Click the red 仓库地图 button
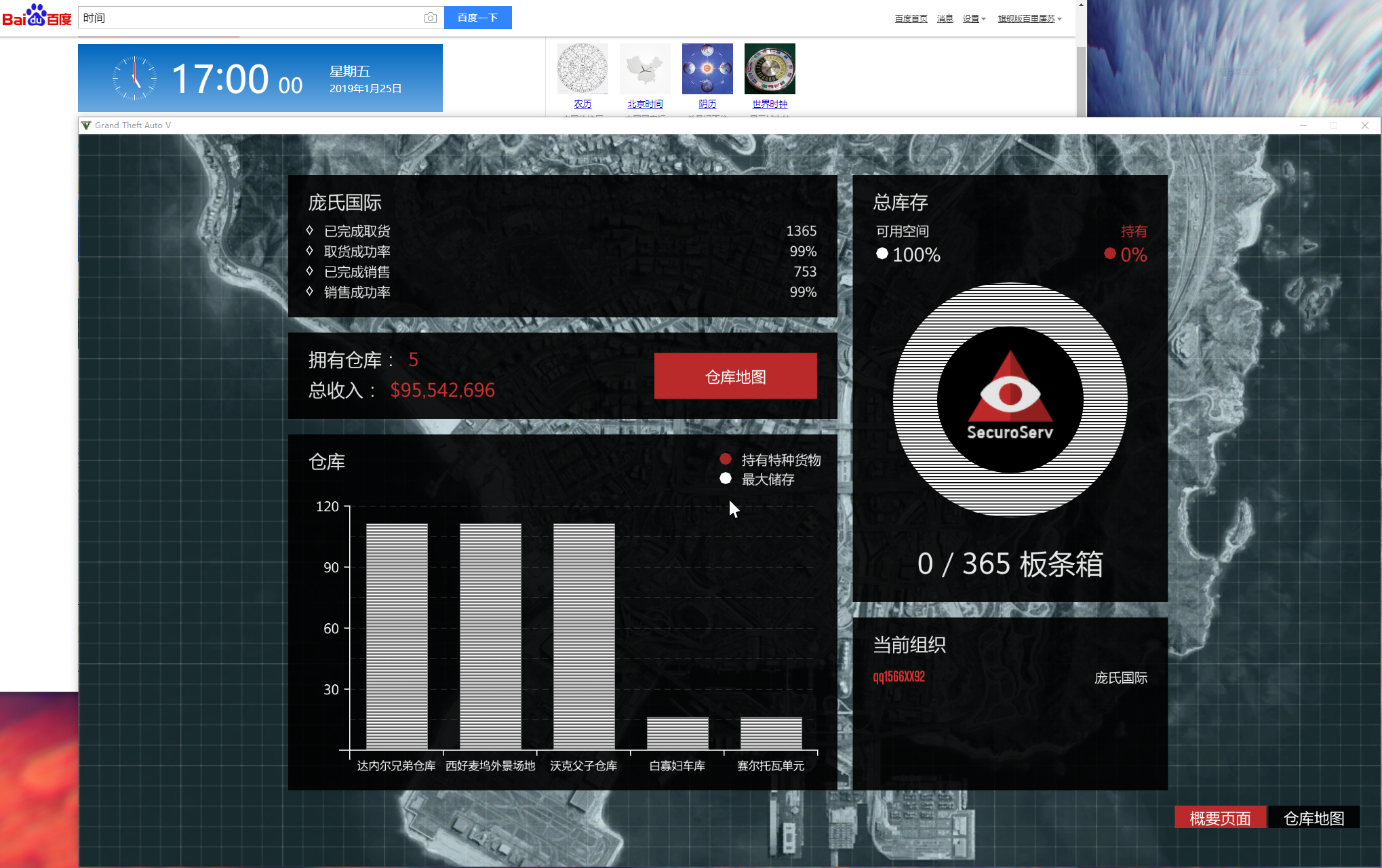1382x868 pixels. click(x=735, y=376)
